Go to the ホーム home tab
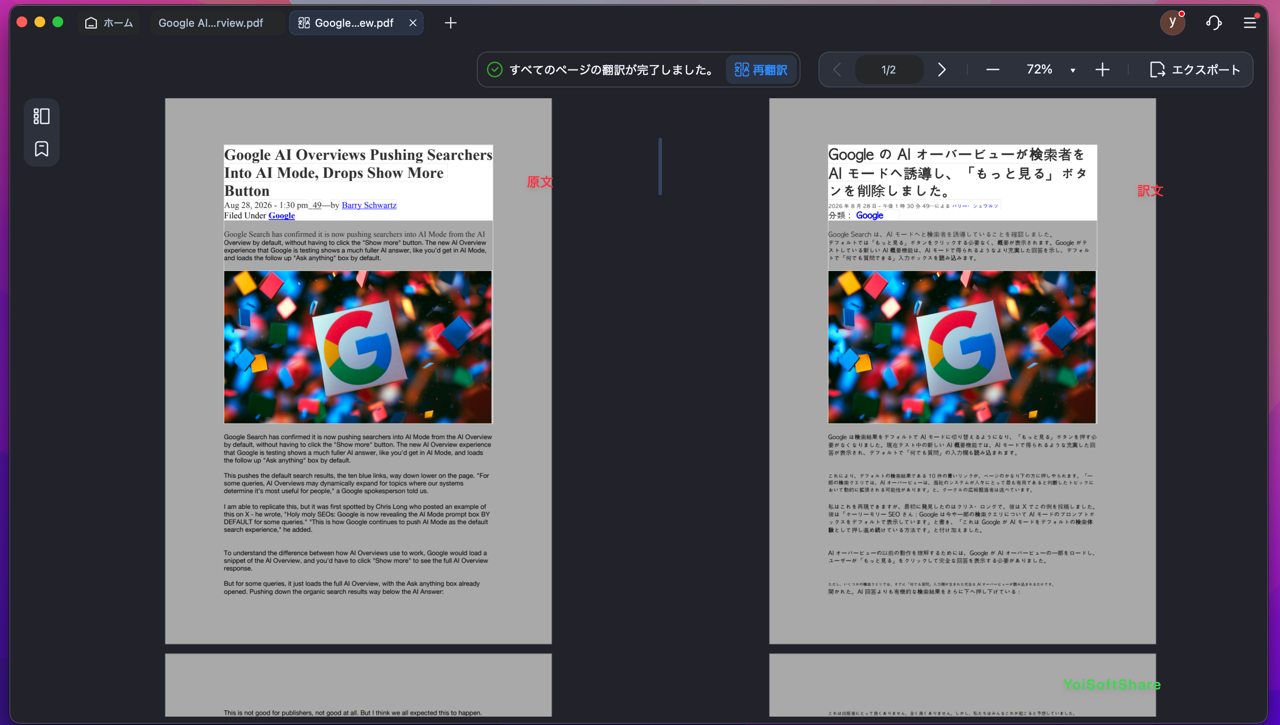Viewport: 1280px width, 725px height. pos(109,23)
